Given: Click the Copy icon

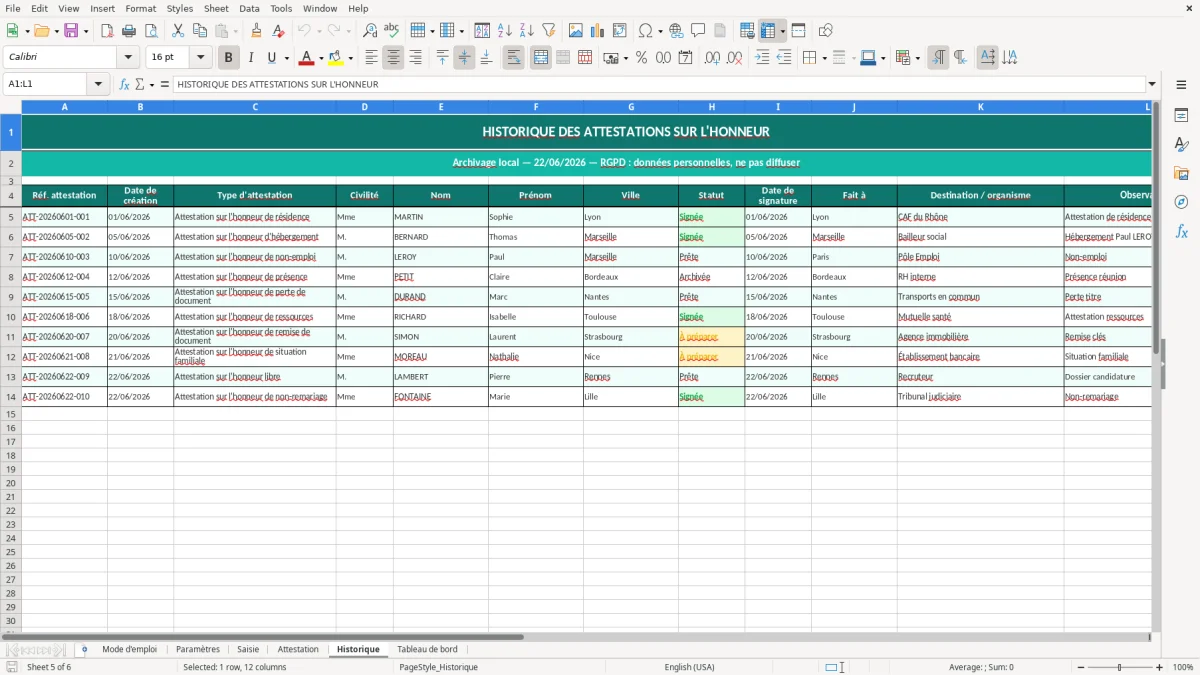Looking at the screenshot, I should (x=200, y=31).
